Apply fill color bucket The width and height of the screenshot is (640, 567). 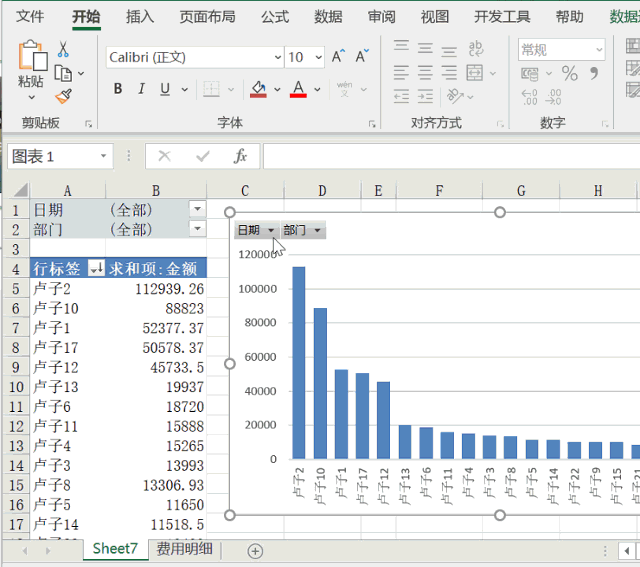(259, 89)
